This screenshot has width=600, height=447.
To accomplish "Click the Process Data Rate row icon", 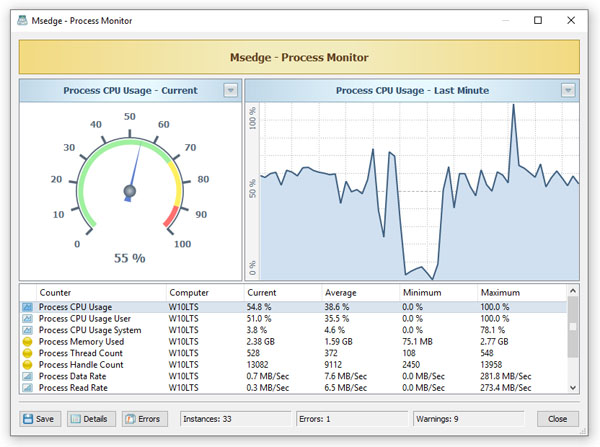I will coord(28,376).
